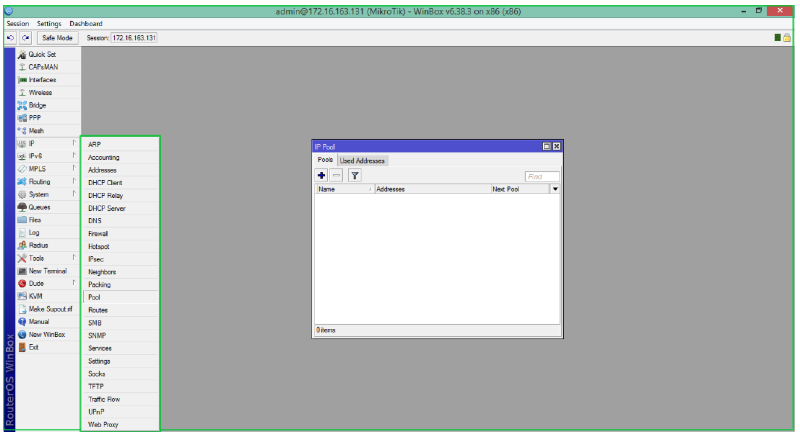Screen dimensions: 800x437
Task: Sort by the Name column header
Action: tap(345, 189)
